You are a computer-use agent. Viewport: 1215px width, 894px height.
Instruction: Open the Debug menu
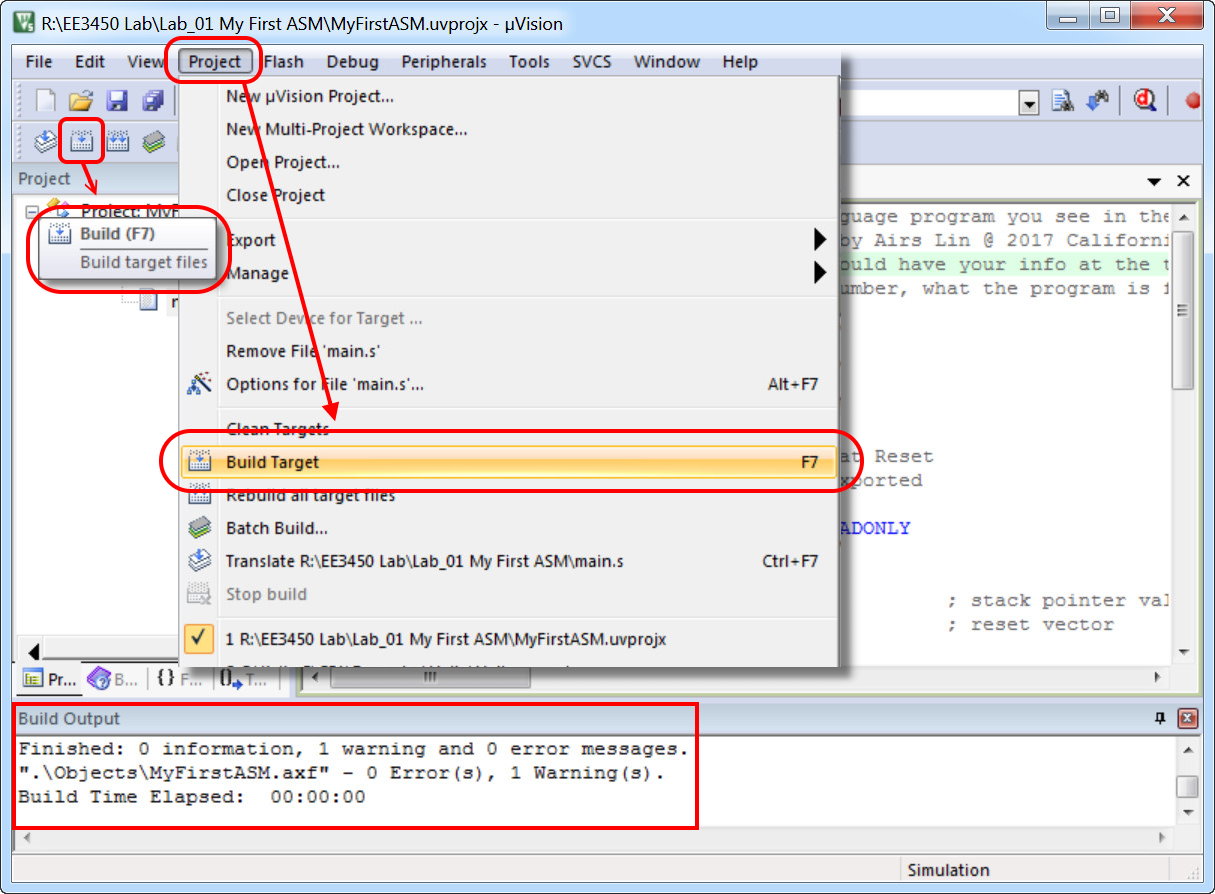coord(352,62)
